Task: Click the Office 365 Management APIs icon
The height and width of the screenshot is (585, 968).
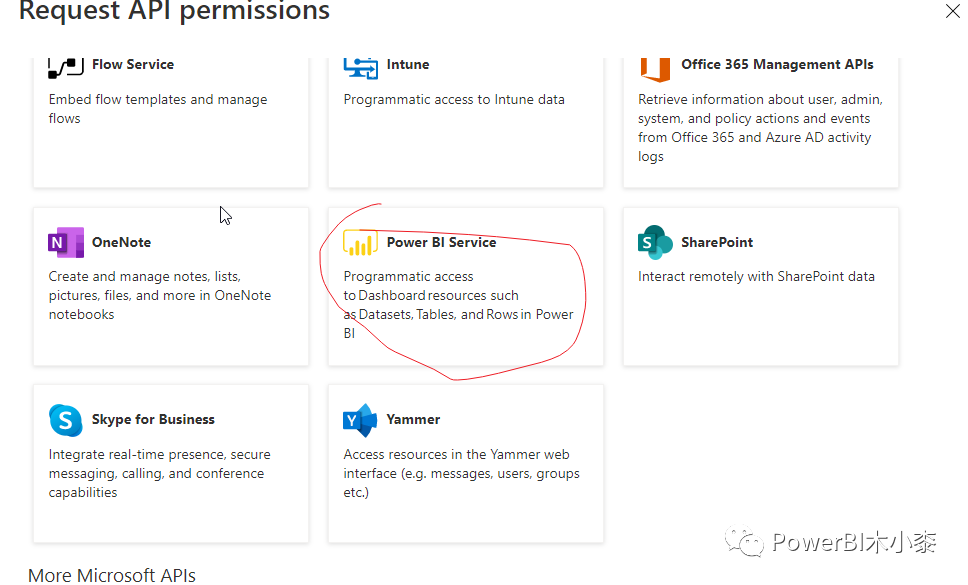Action: click(655, 69)
